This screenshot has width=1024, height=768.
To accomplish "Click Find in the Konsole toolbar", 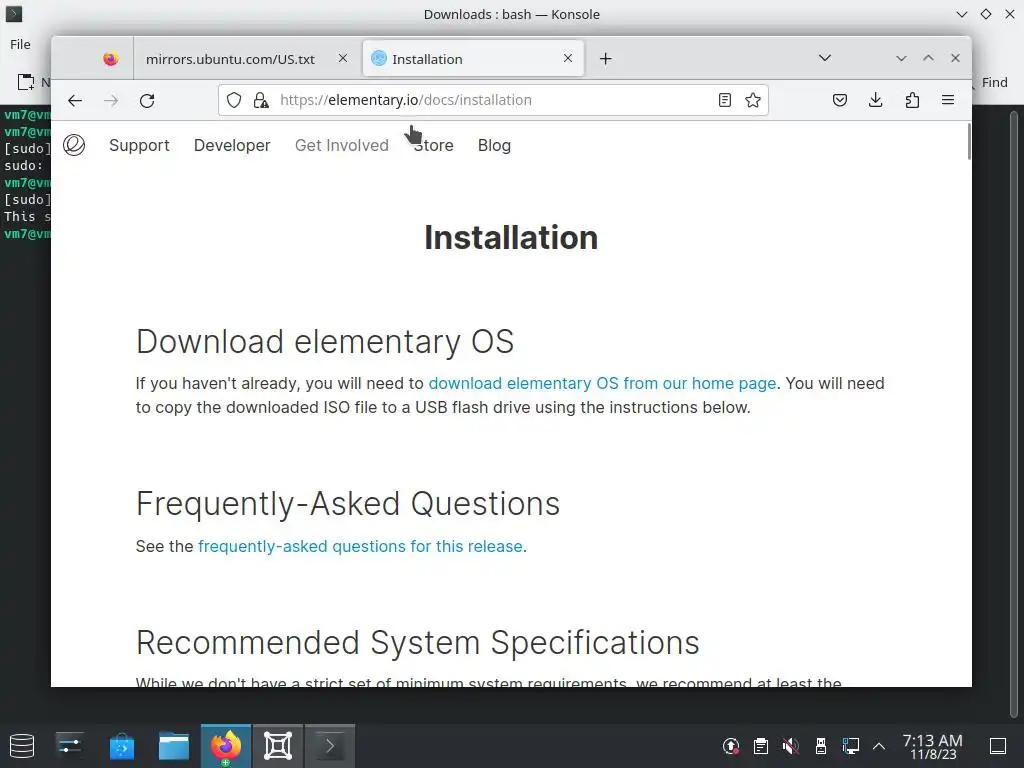I will [x=995, y=82].
